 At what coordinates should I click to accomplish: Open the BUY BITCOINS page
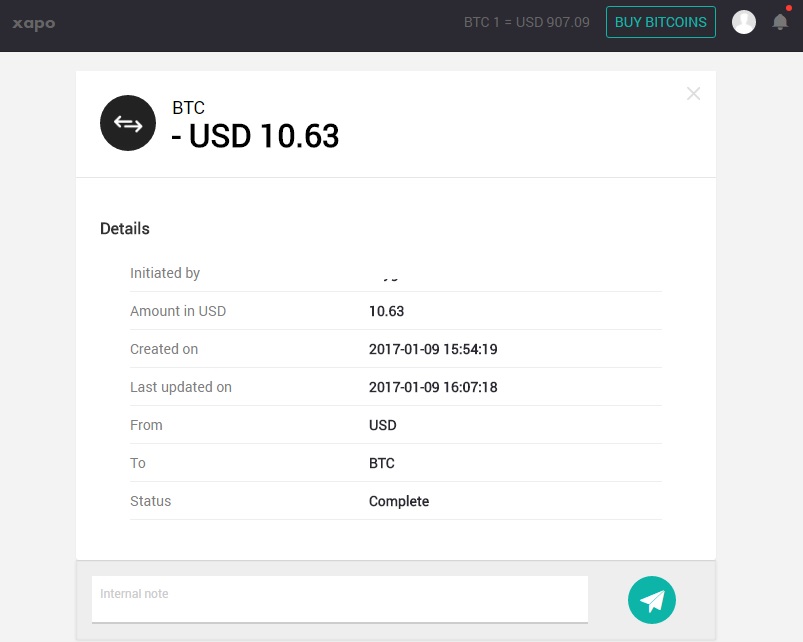click(x=661, y=22)
